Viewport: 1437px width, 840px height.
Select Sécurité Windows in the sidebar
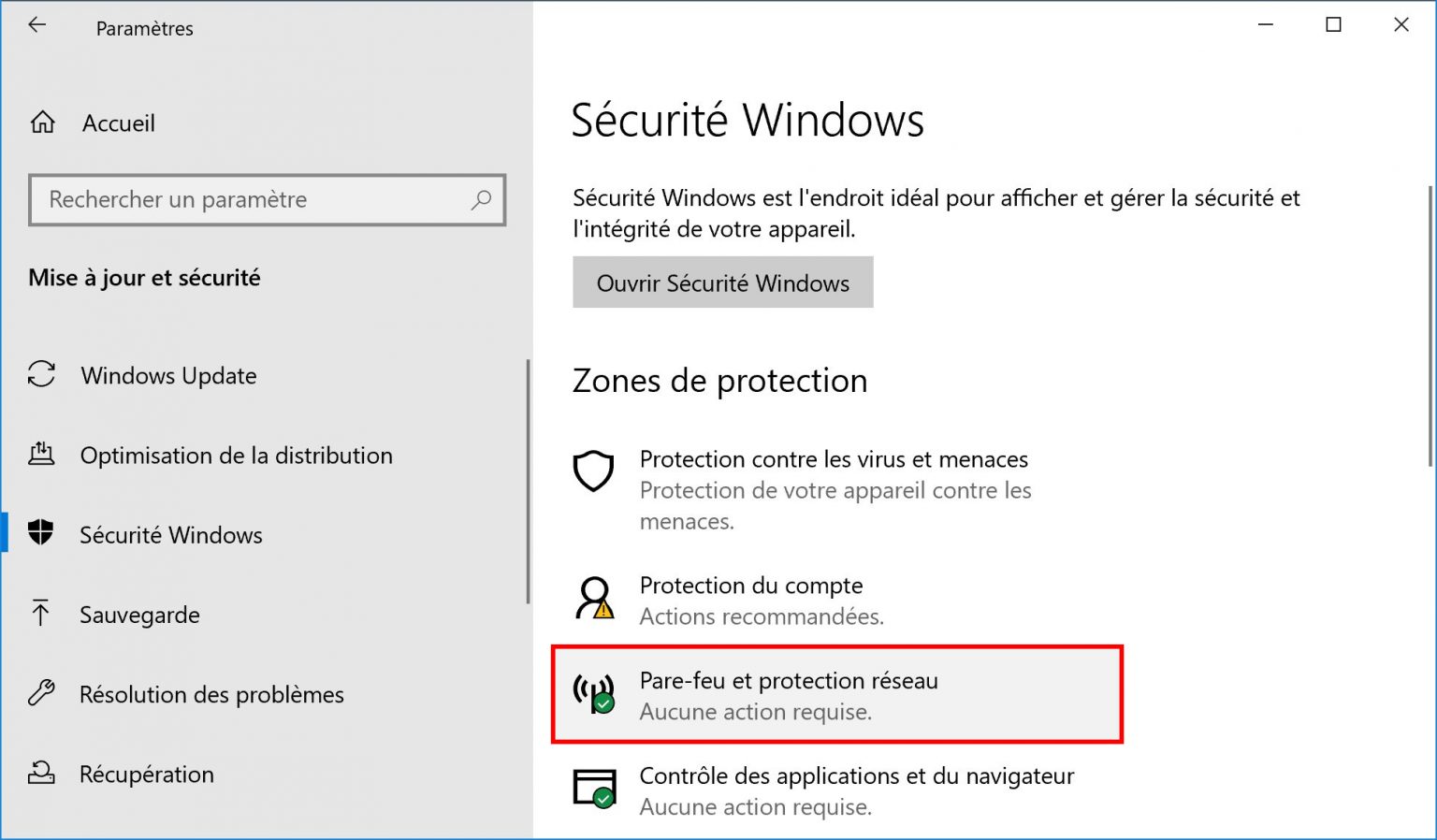(x=170, y=534)
